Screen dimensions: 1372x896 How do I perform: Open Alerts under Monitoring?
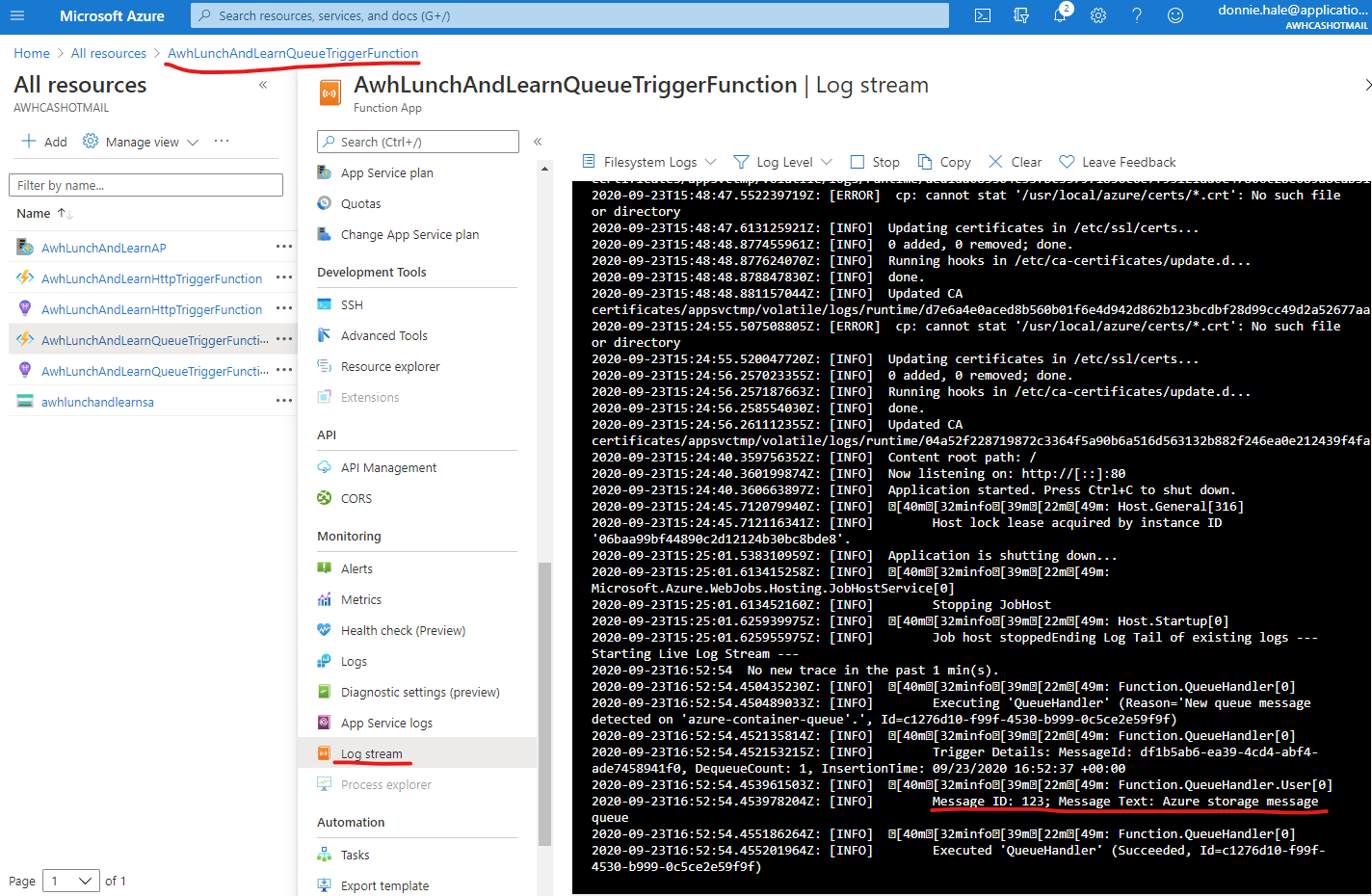[356, 568]
